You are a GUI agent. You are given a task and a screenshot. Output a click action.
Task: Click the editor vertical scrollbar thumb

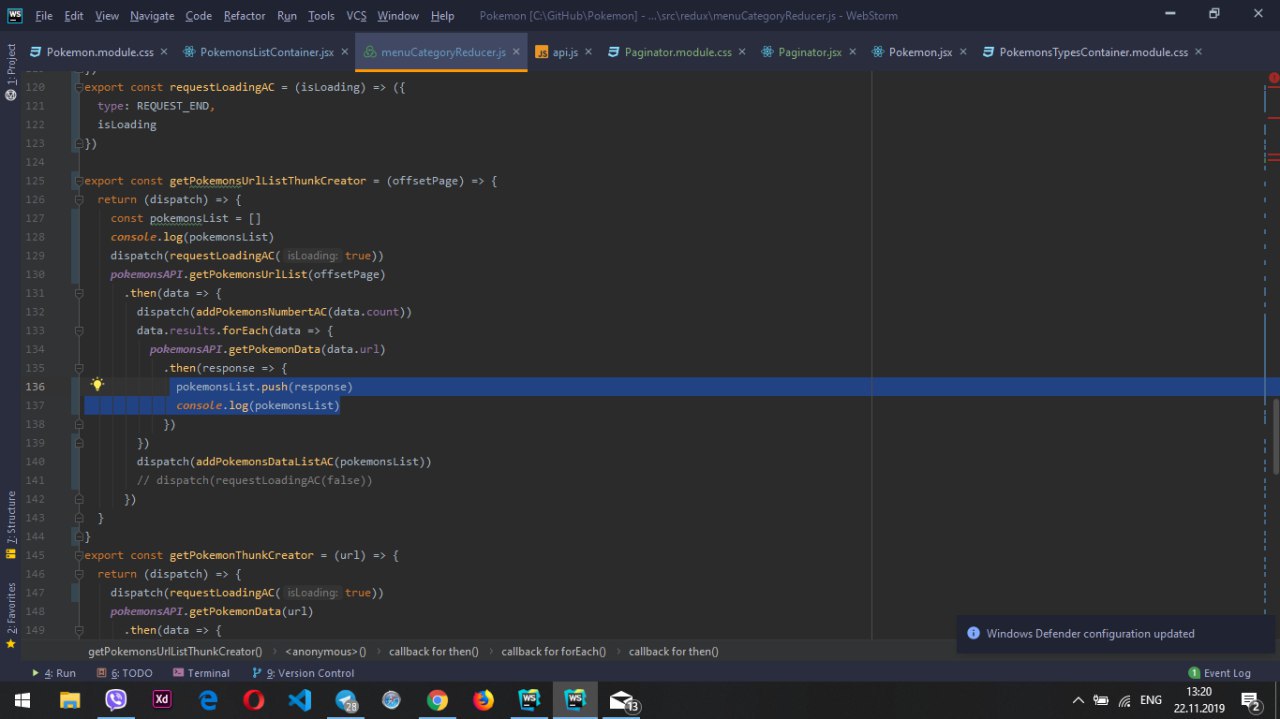tap(1274, 435)
